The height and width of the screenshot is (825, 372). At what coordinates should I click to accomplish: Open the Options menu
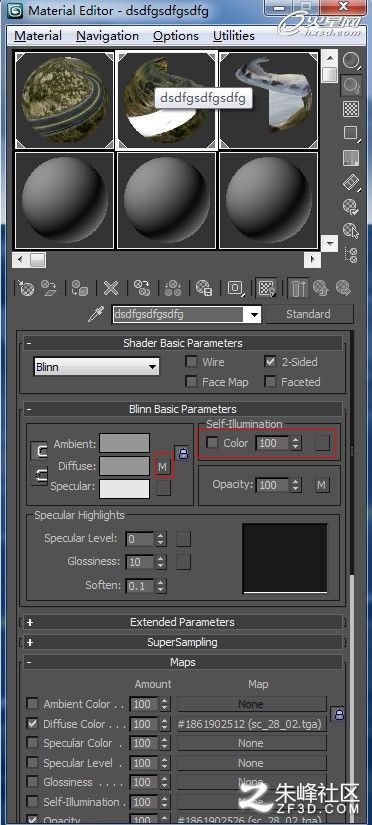pos(176,36)
